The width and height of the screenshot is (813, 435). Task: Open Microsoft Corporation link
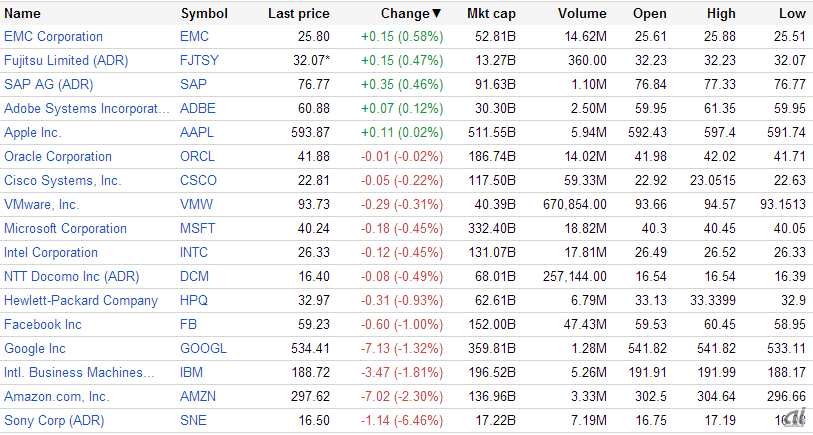[65, 228]
